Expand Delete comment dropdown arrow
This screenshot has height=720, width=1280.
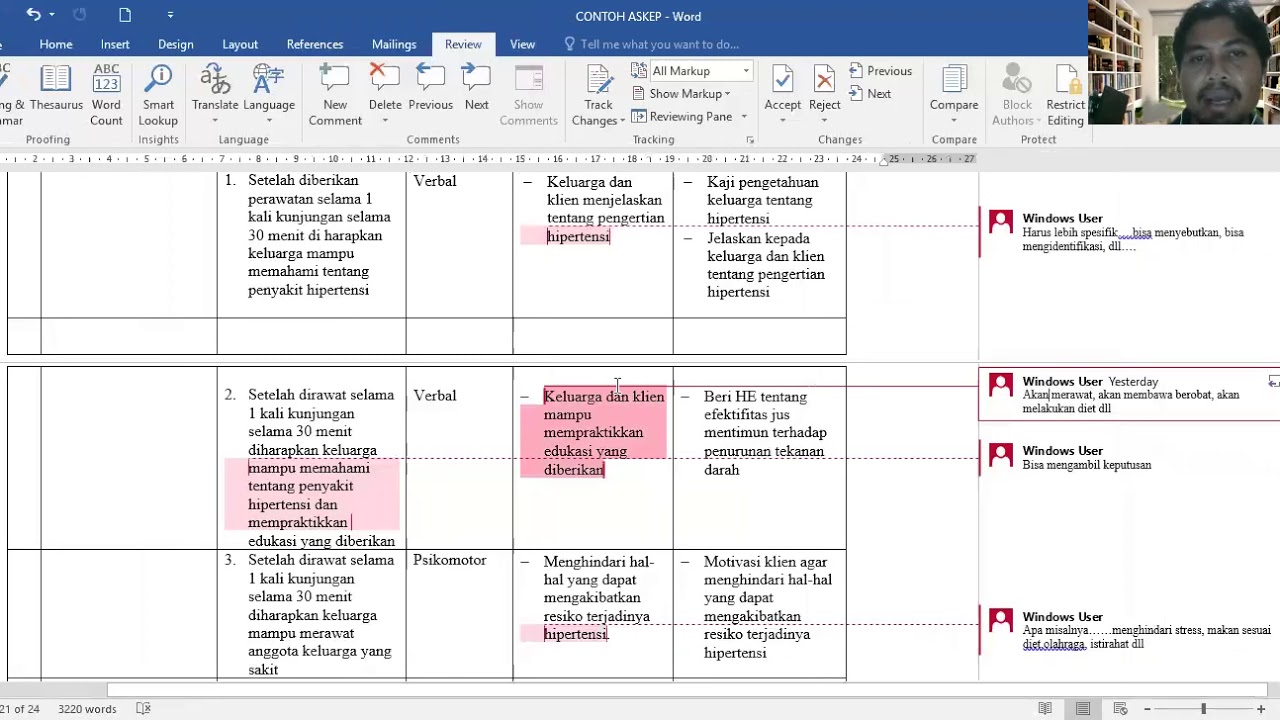pyautogui.click(x=384, y=121)
